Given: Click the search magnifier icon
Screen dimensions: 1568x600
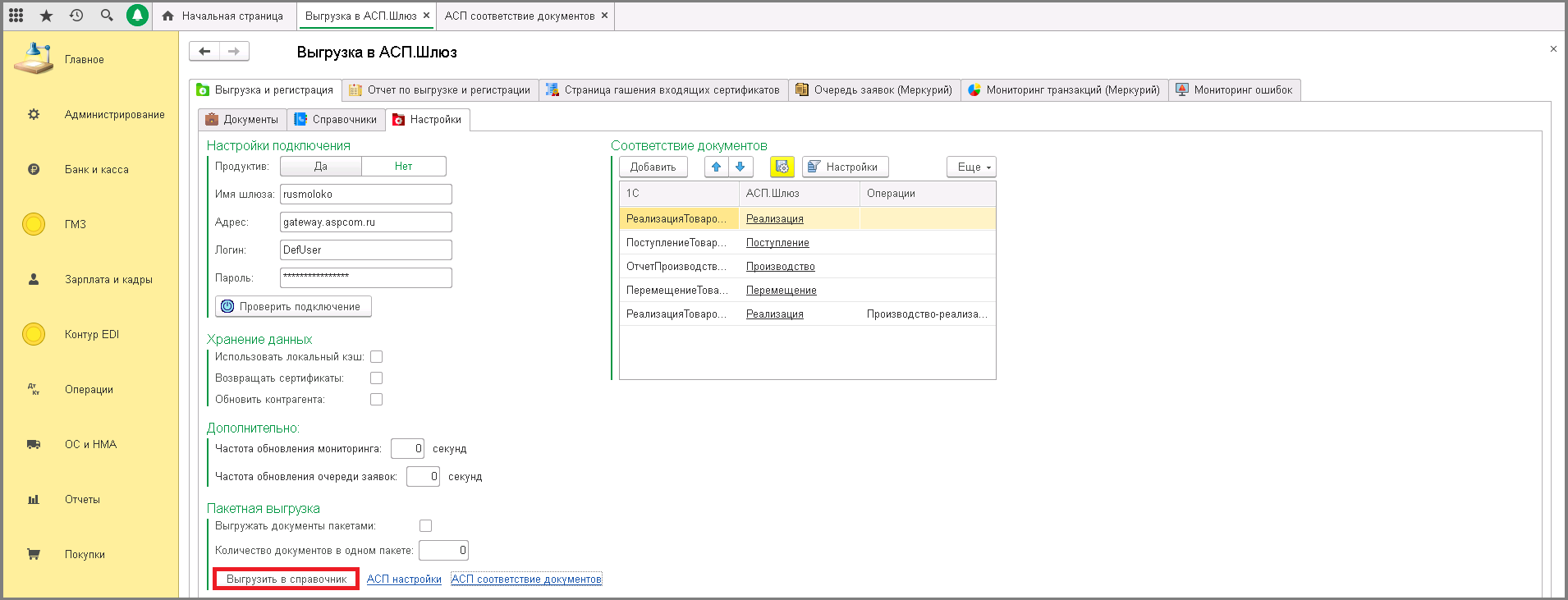Looking at the screenshot, I should click(x=107, y=16).
